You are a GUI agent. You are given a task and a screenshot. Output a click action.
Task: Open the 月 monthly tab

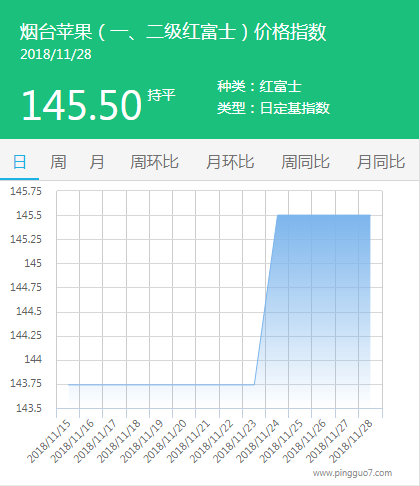(97, 162)
